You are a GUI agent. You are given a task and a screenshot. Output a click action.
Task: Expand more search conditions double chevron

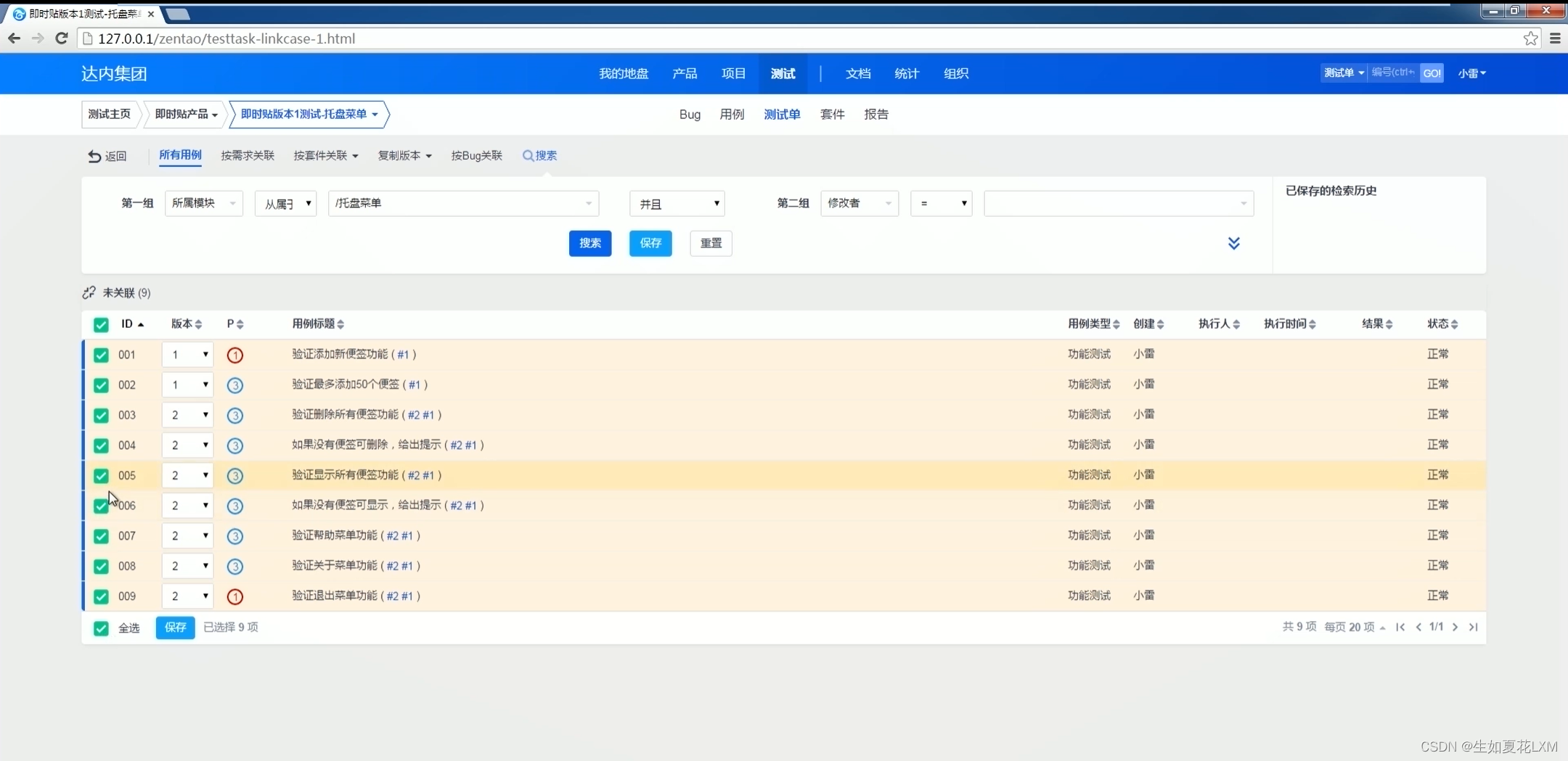(x=1233, y=243)
